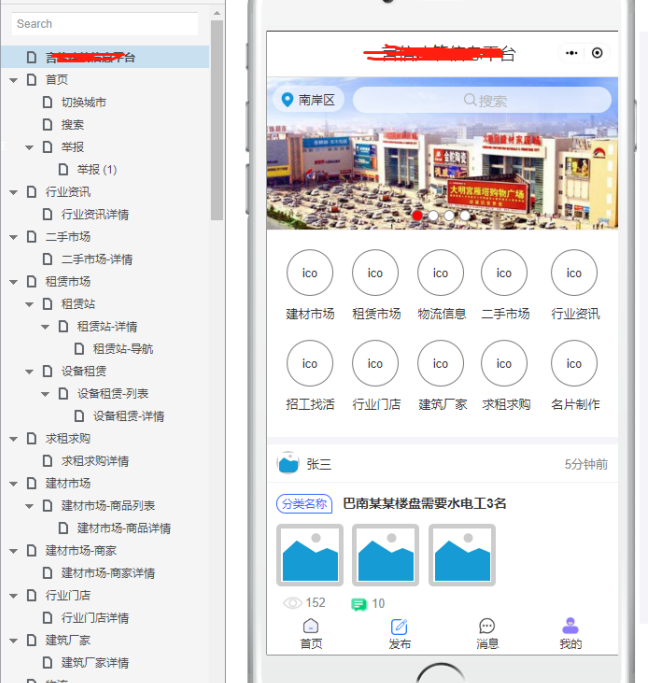The image size is (648, 683).
Task: Open the 行业资讯 category icon
Action: (574, 273)
